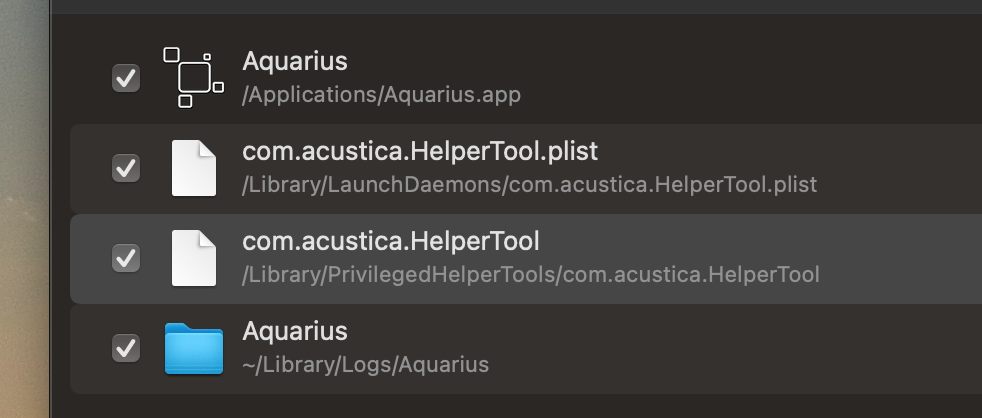Uncheck the Aquarius.app checkbox

pyautogui.click(x=126, y=78)
